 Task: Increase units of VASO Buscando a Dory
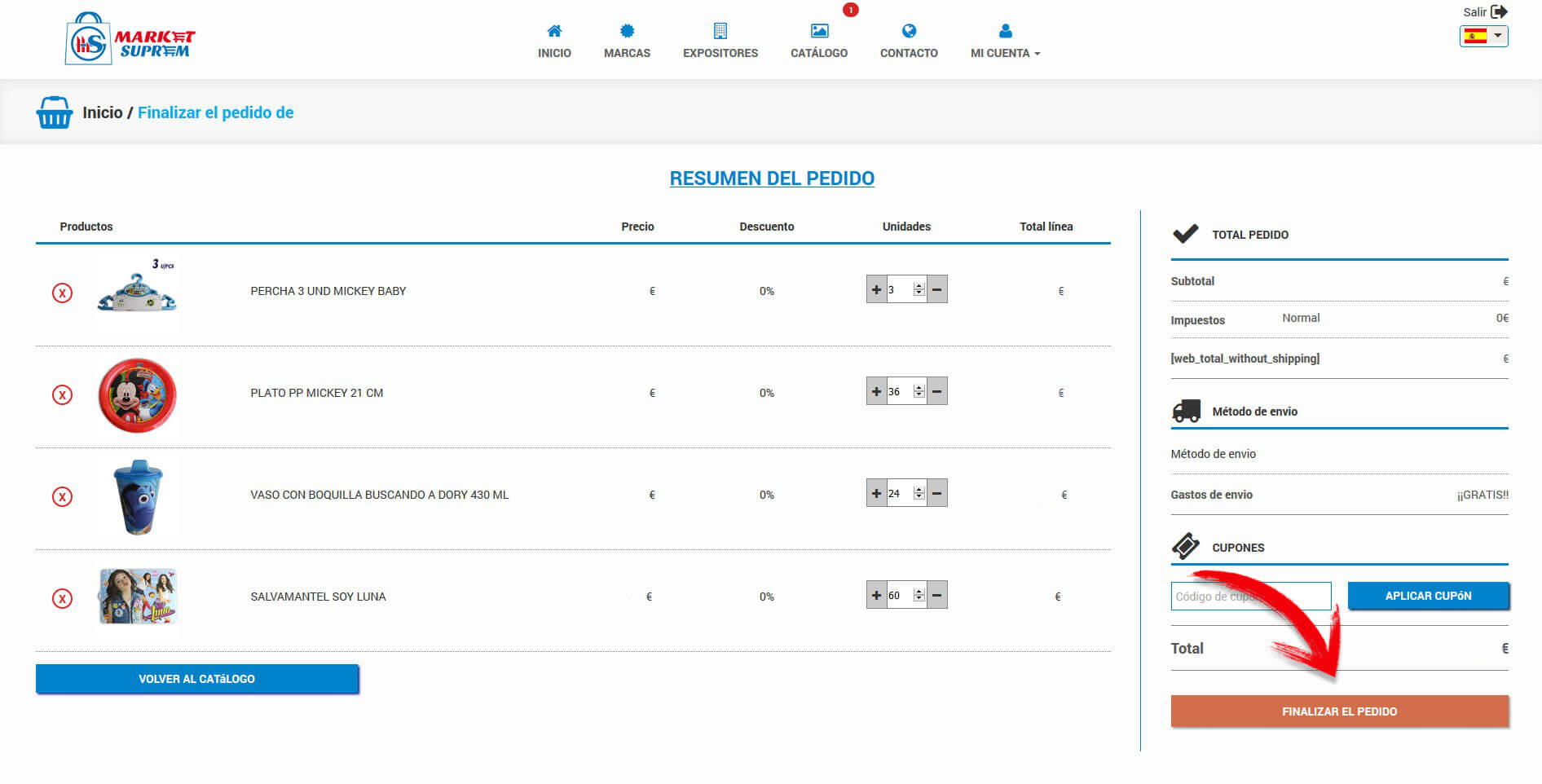876,493
